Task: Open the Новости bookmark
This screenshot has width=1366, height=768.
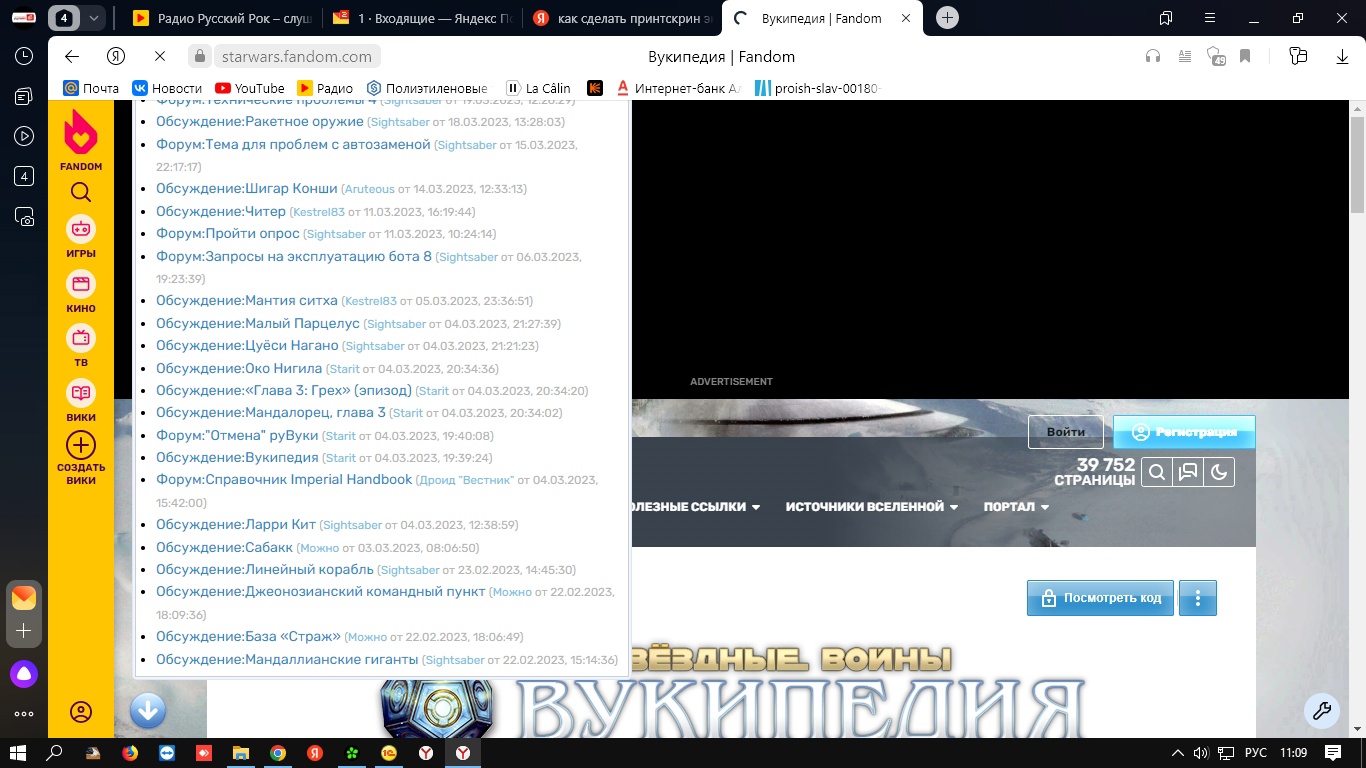Action: (167, 88)
